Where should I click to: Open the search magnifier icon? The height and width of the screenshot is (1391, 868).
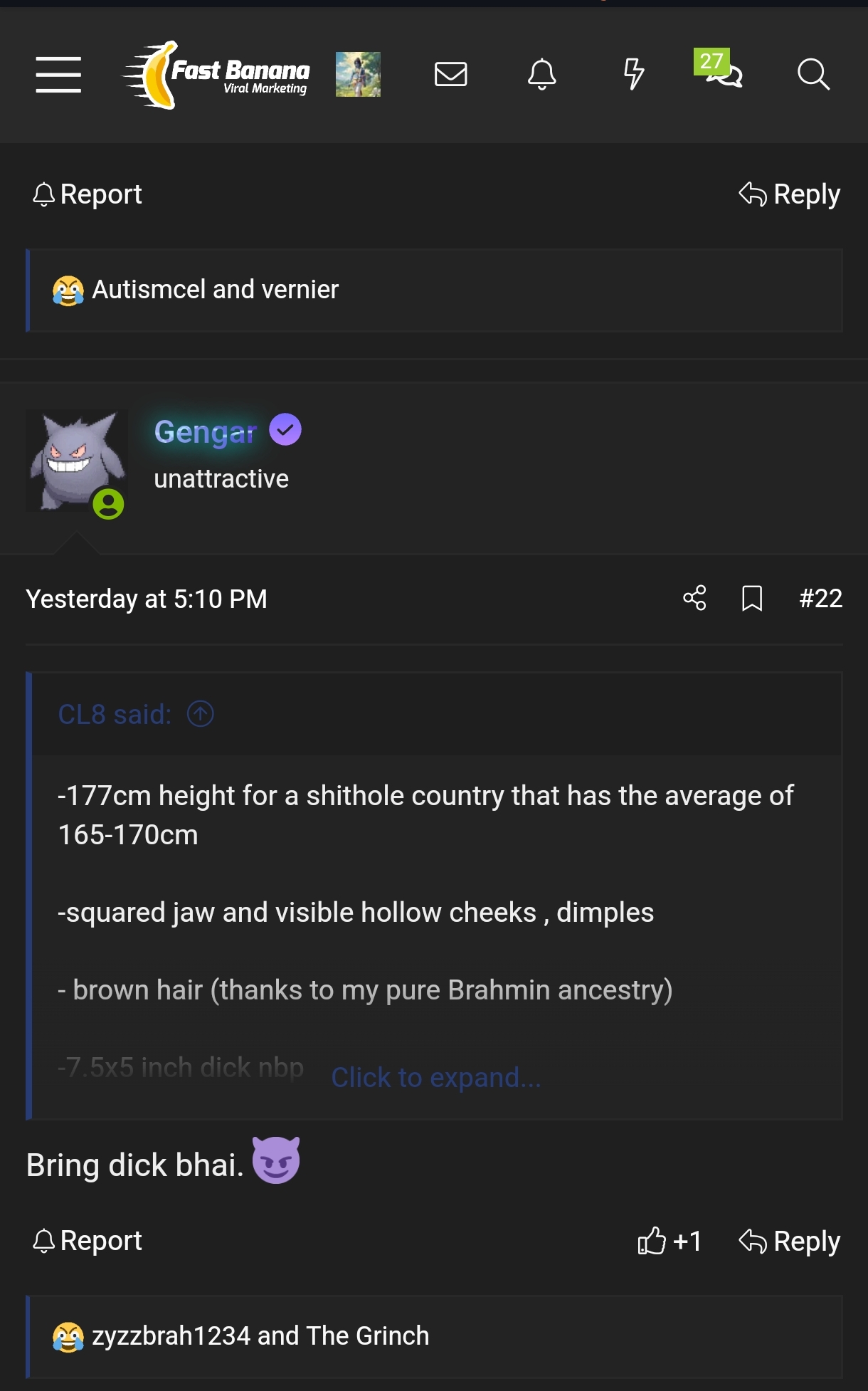coord(813,74)
